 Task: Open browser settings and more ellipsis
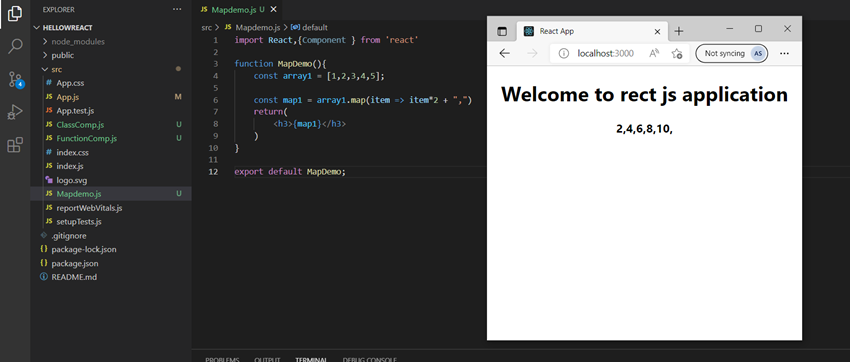(784, 53)
